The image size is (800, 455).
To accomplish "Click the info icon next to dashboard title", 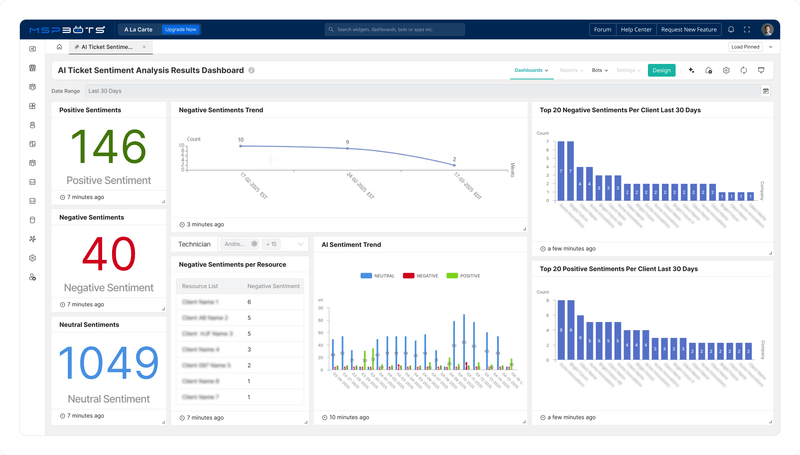I will point(251,71).
